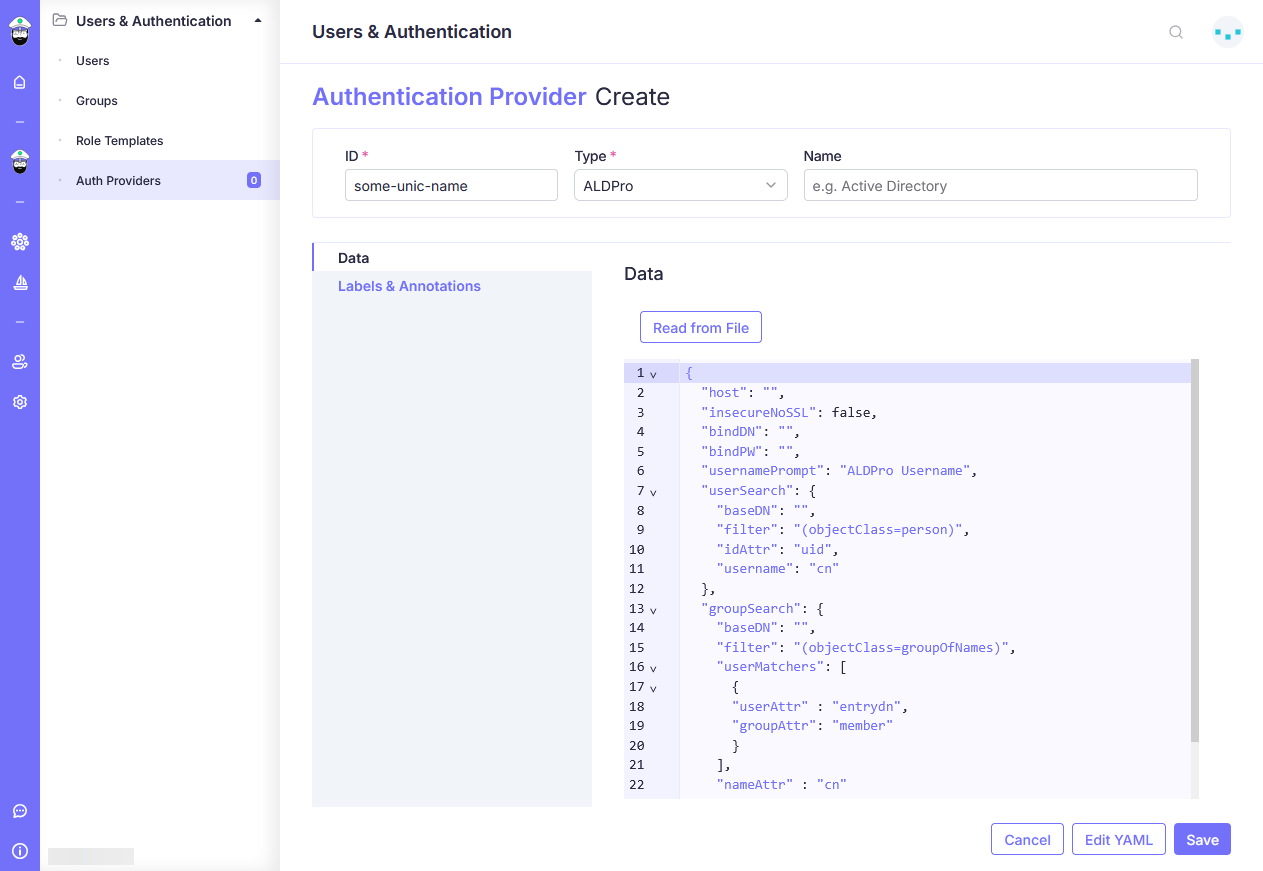Click the cluster flower icon in the sidebar
The image size is (1263, 871).
(x=19, y=242)
